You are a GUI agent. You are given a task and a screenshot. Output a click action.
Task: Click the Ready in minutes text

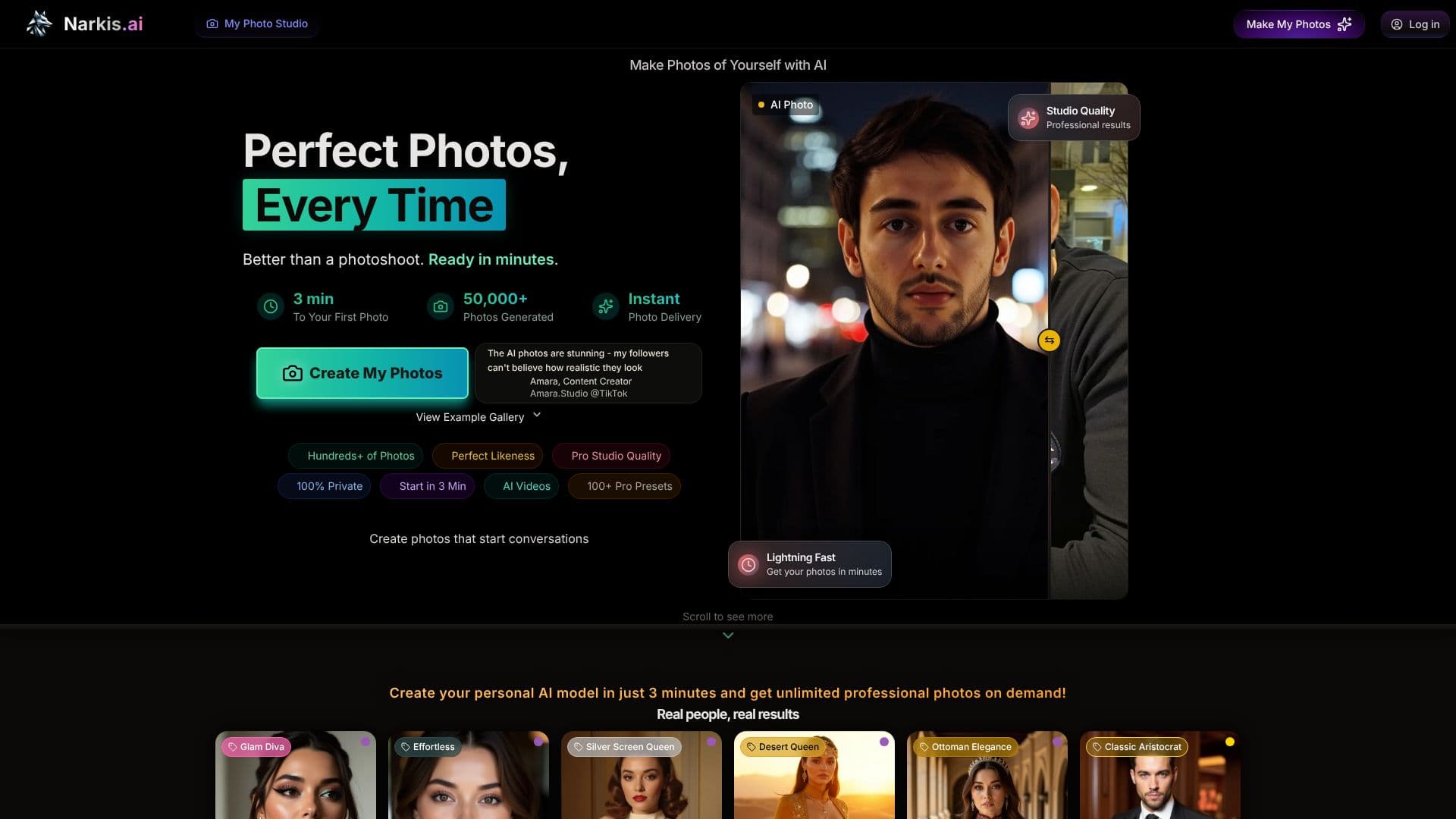coord(491,259)
